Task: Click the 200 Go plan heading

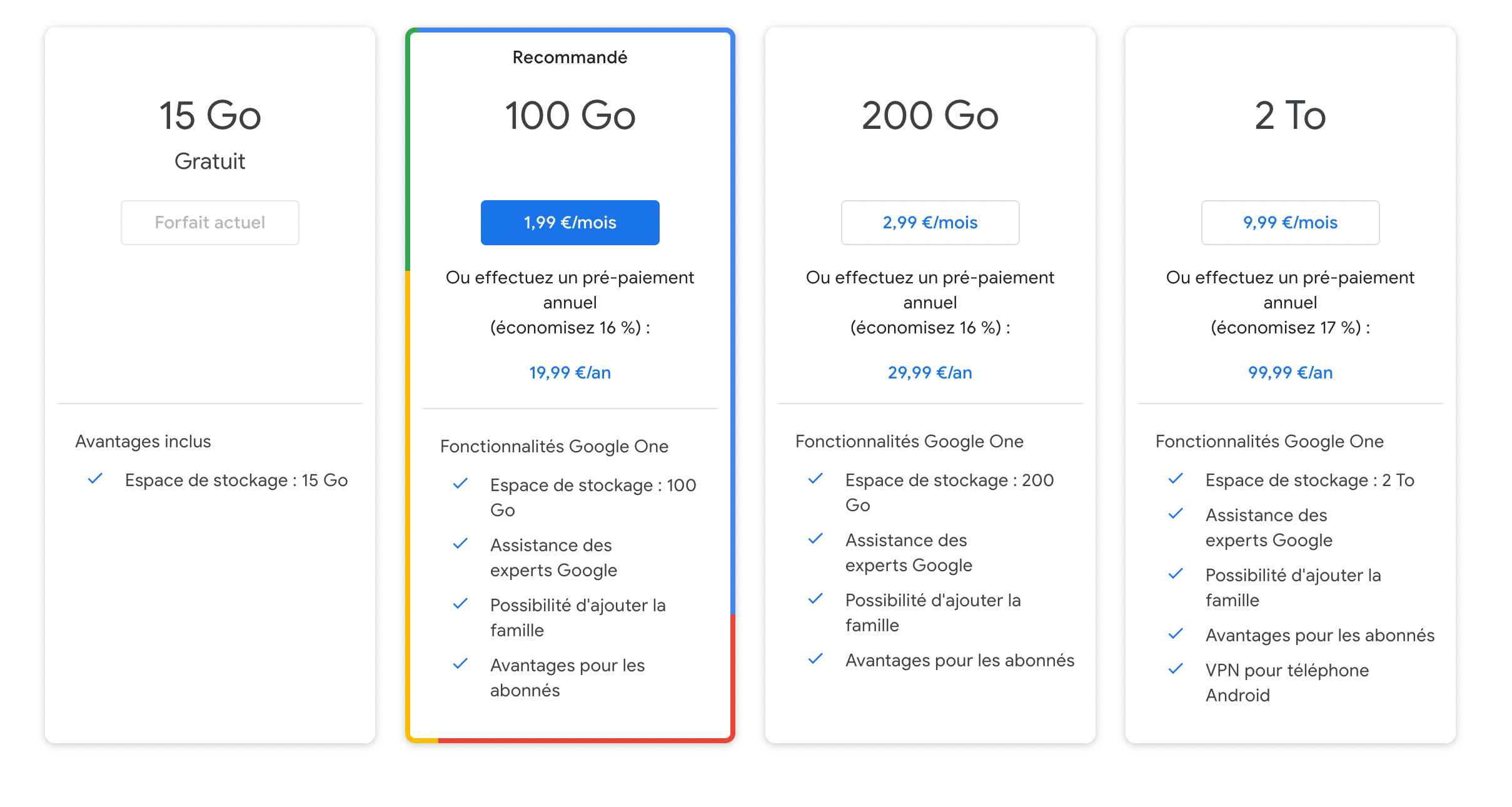Action: coord(930,116)
